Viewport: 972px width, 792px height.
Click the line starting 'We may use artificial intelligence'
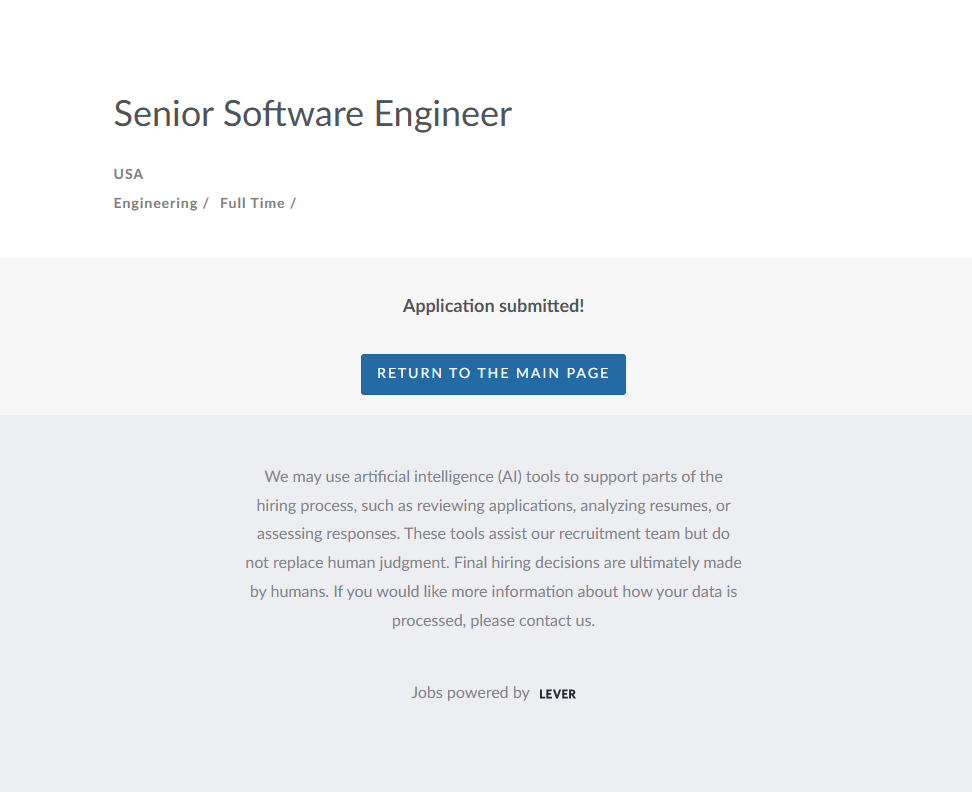click(x=493, y=476)
